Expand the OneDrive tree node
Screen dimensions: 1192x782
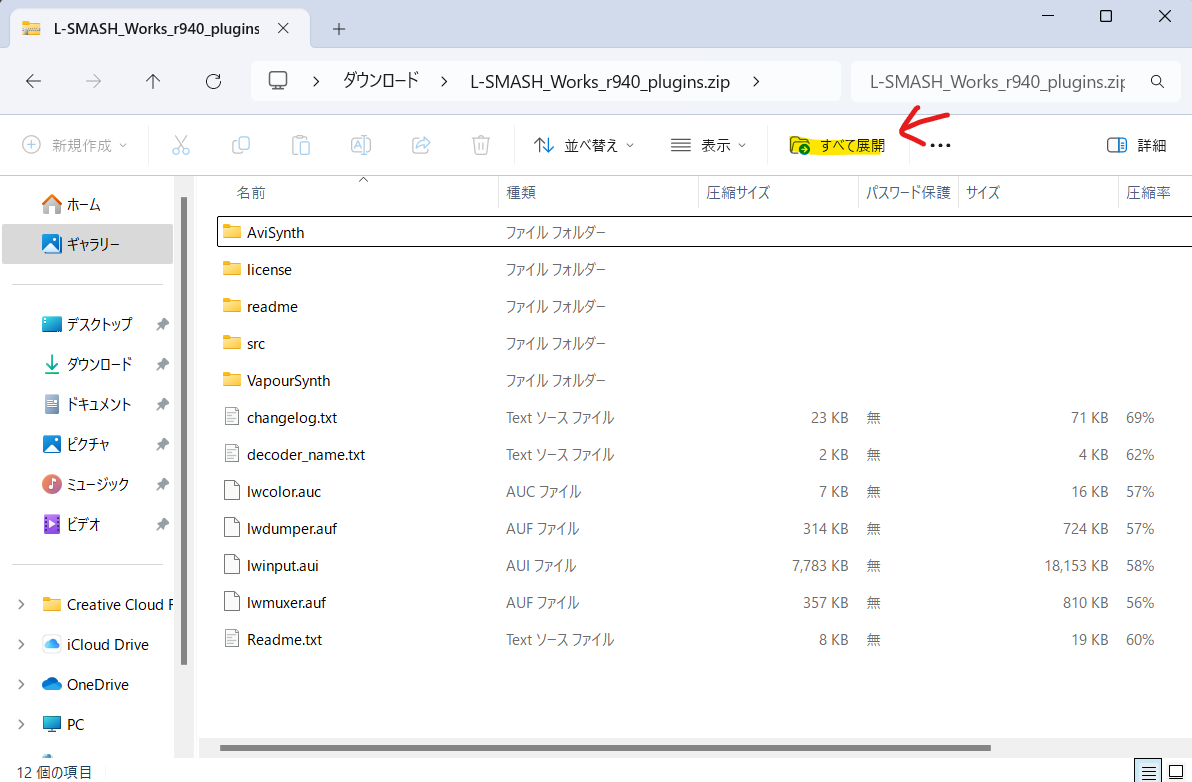[21, 685]
